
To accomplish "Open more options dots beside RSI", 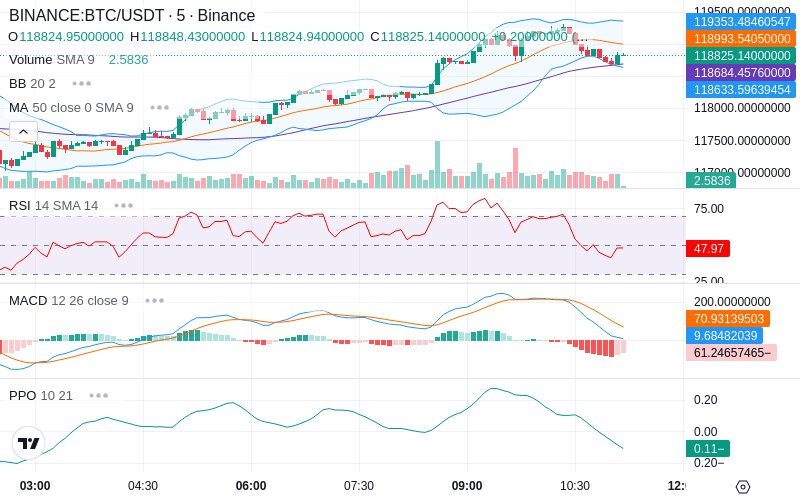I will 123,206.
